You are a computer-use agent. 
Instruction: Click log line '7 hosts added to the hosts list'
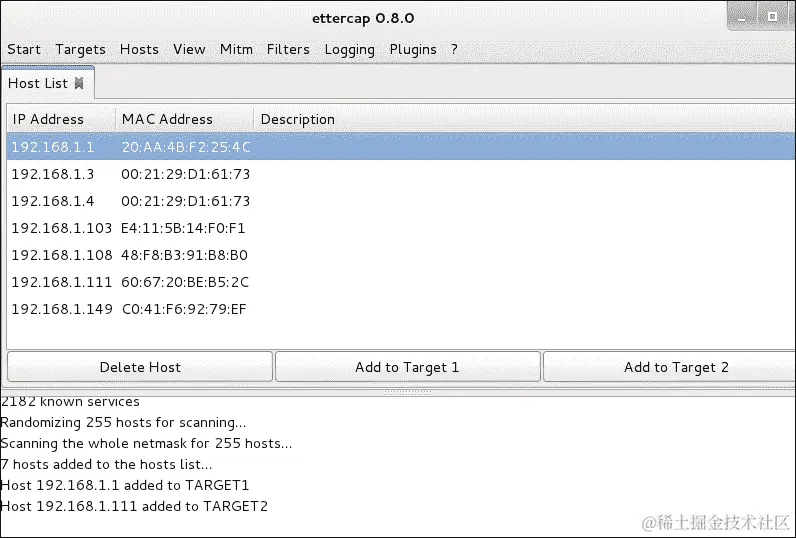point(106,464)
